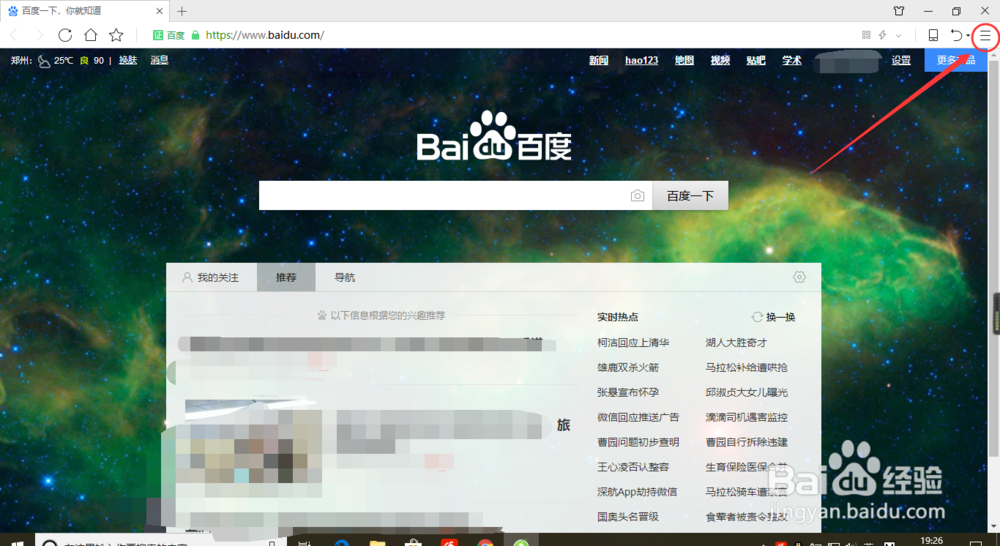Switch to the 导航 tab
The width and height of the screenshot is (1000, 546).
(344, 277)
